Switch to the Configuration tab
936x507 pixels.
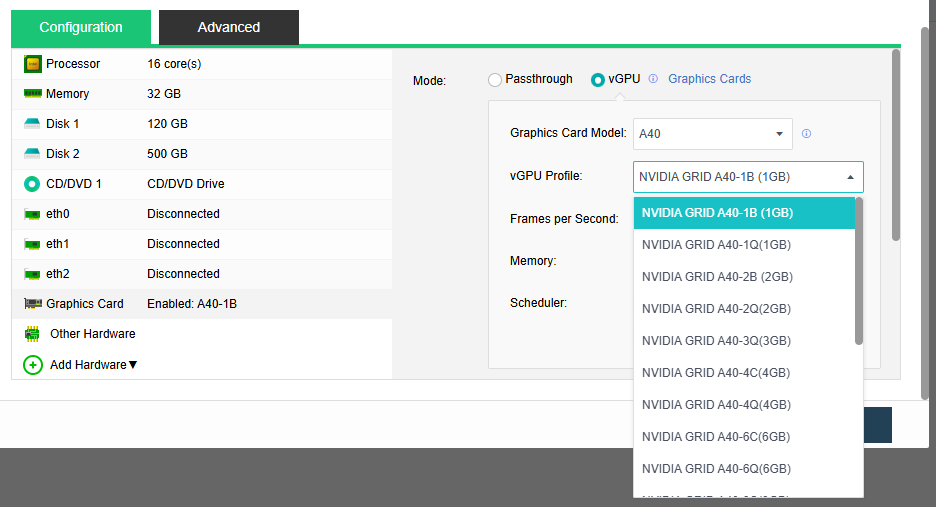81,27
